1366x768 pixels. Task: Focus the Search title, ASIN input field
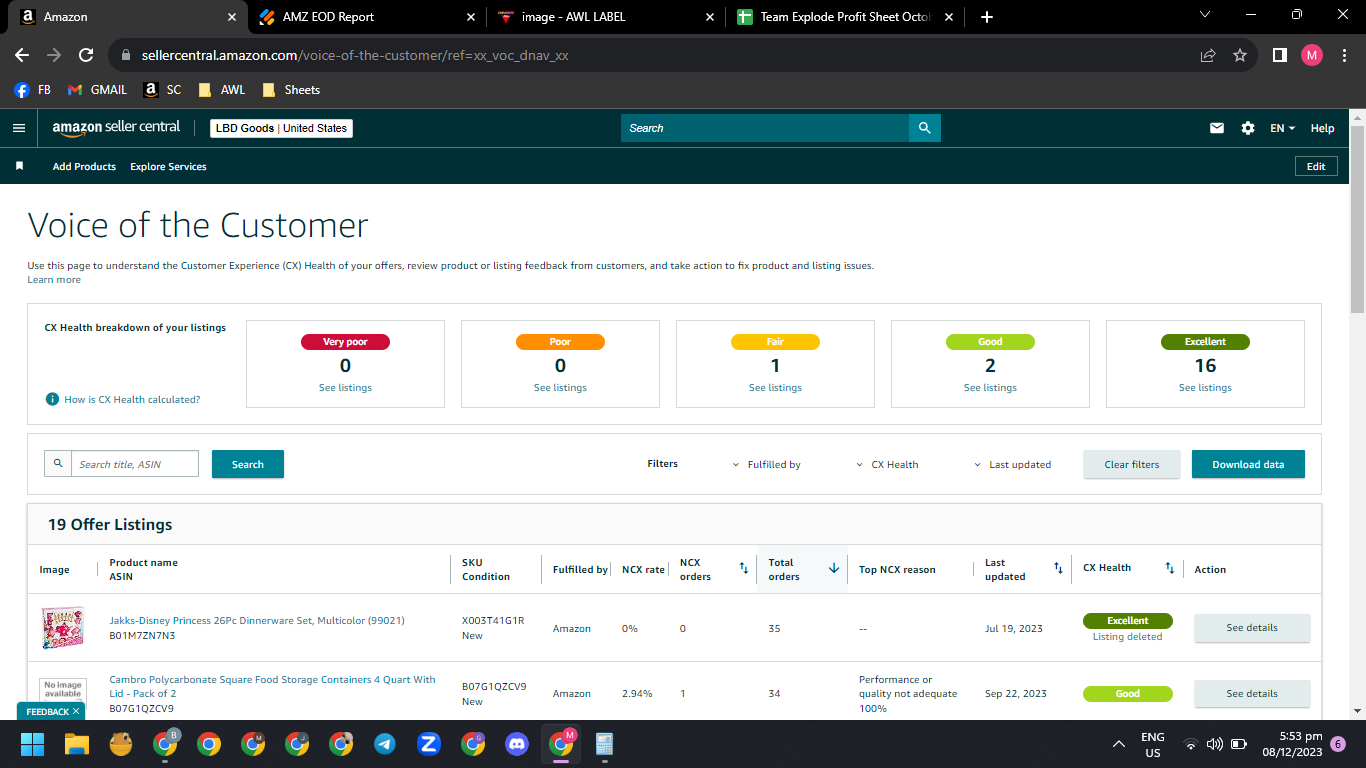point(135,464)
